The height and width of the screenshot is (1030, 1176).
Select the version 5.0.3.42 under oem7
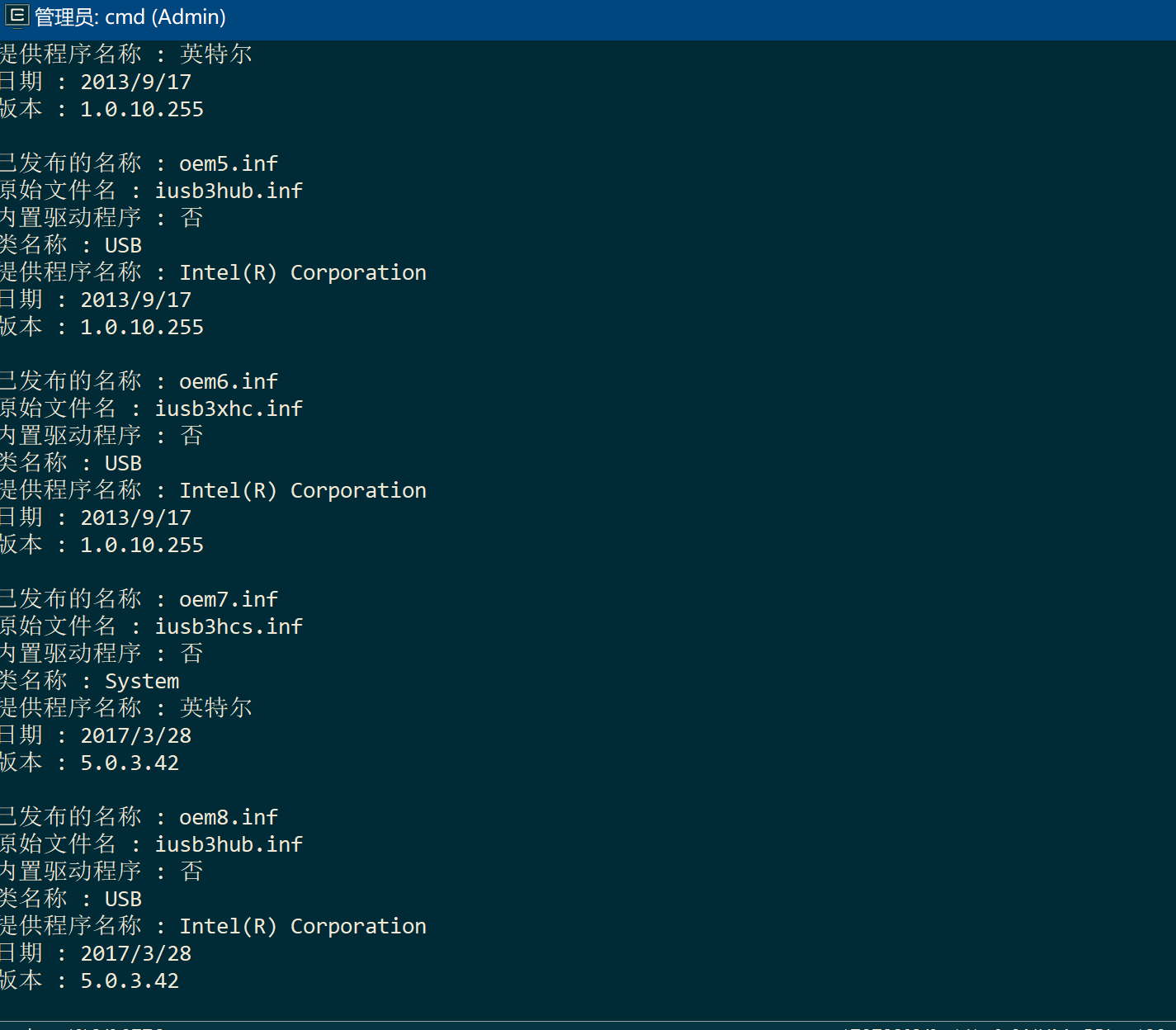(129, 763)
